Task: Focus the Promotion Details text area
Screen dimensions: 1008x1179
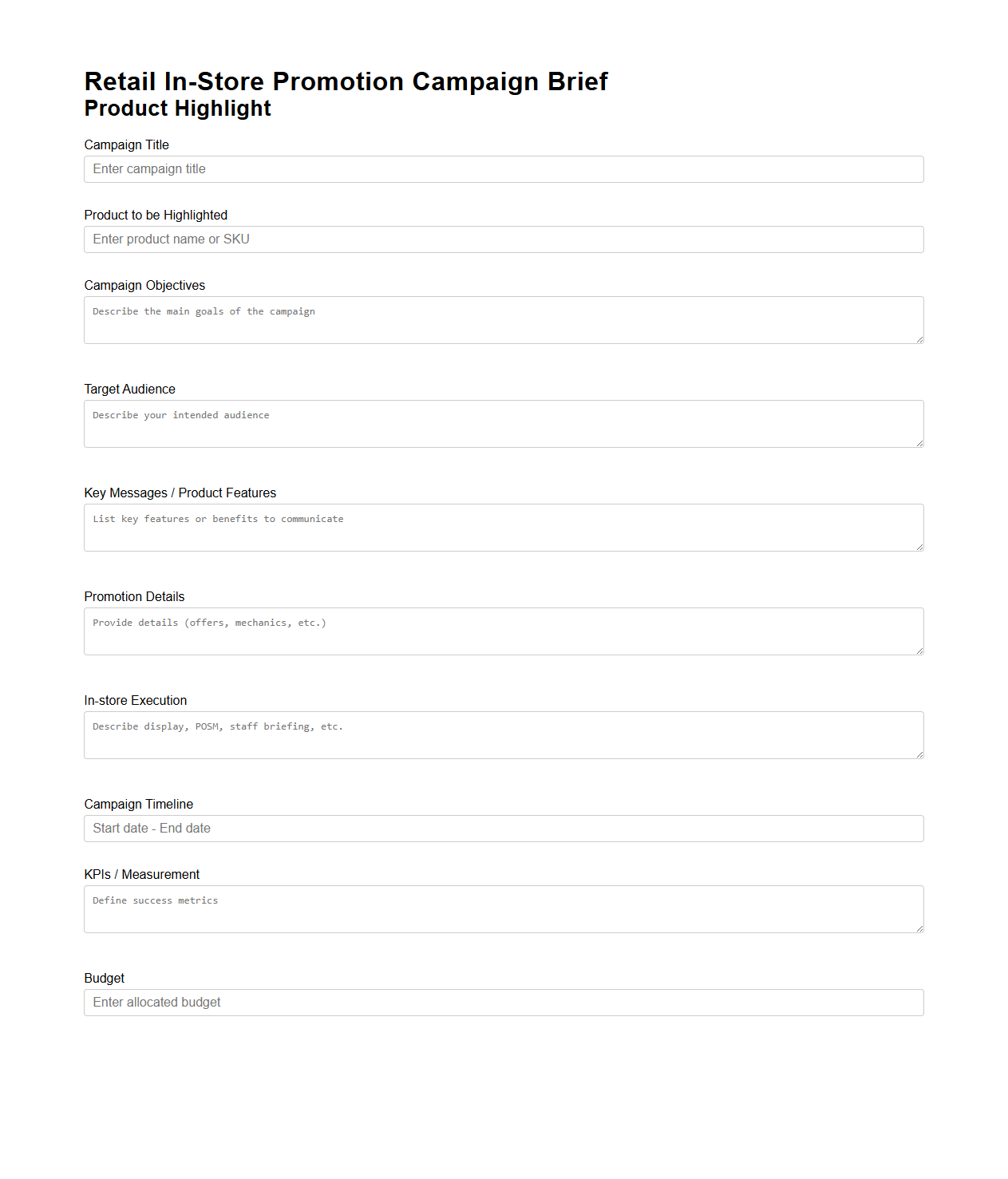Action: point(503,630)
